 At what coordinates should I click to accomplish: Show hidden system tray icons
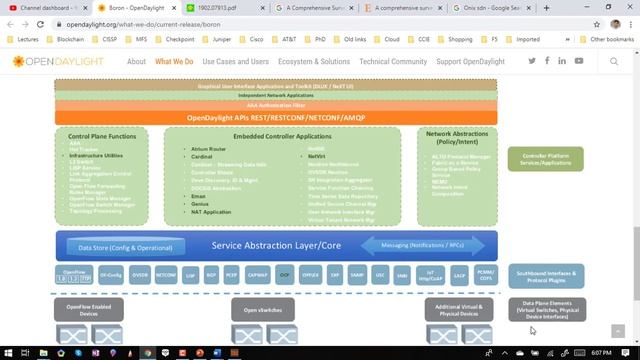505,353
